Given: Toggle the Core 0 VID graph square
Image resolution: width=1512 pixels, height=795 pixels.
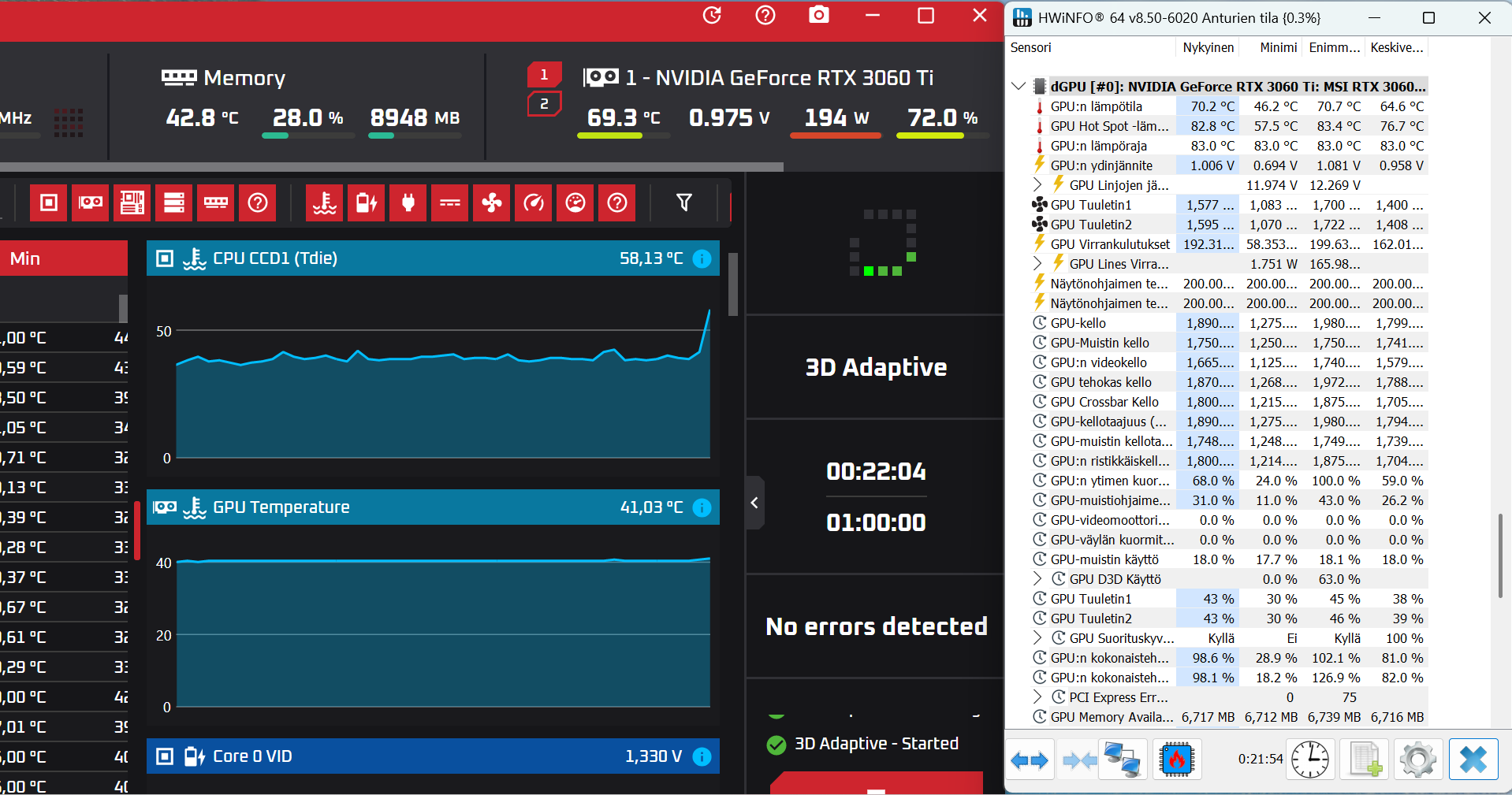Looking at the screenshot, I should point(165,756).
